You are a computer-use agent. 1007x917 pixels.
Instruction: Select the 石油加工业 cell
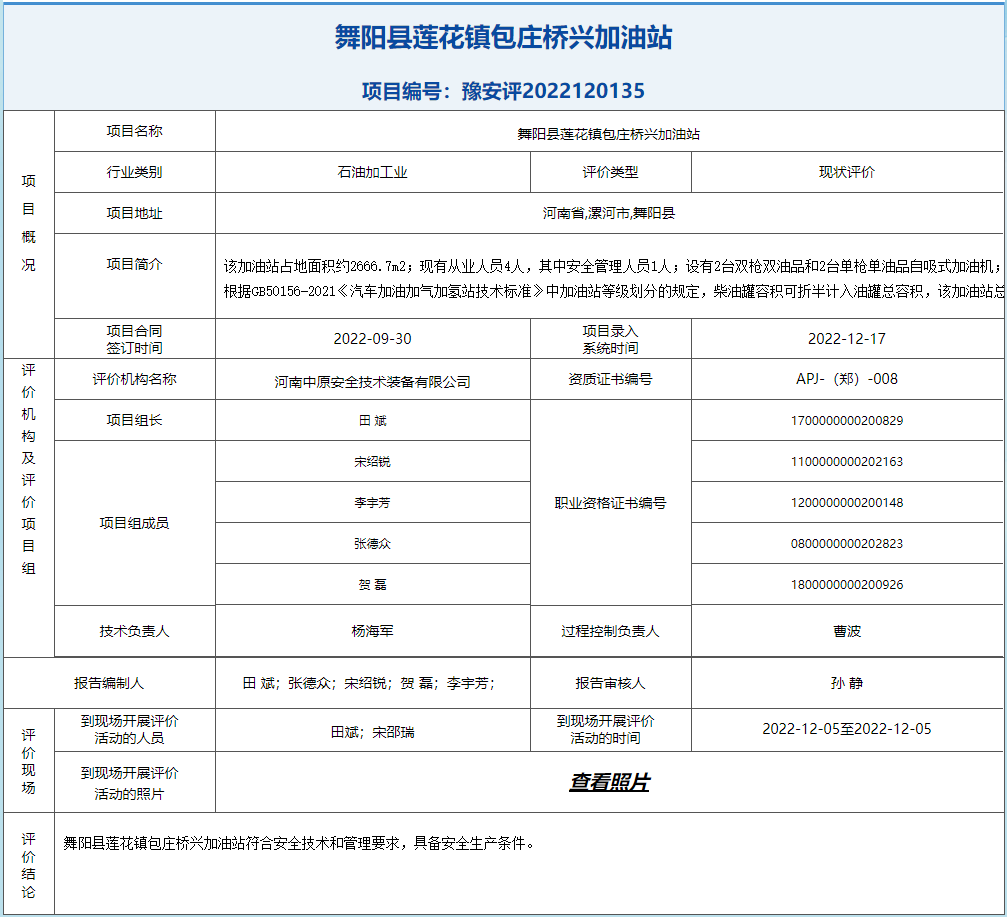(x=372, y=172)
